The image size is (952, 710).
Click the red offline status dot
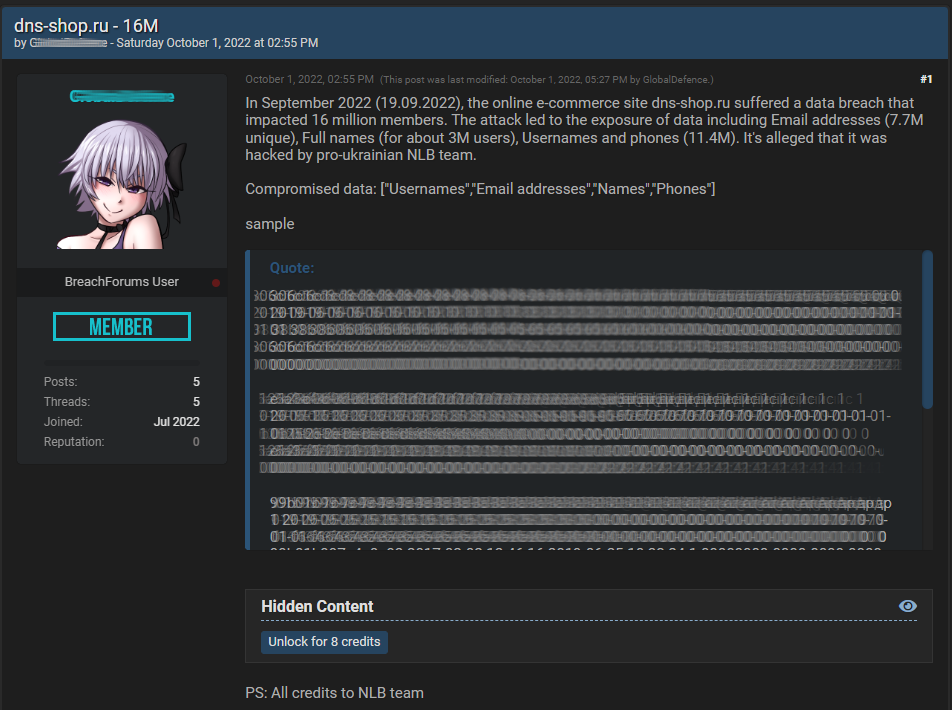click(216, 283)
